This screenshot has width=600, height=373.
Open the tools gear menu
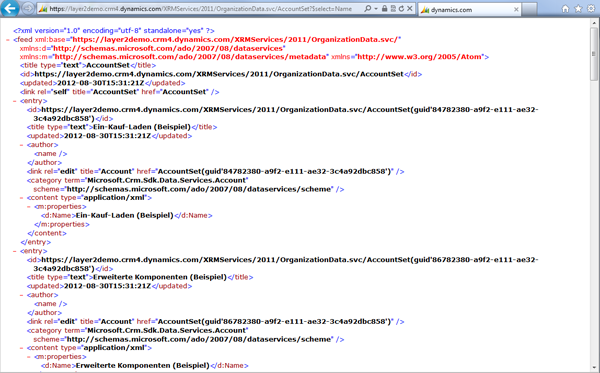pyautogui.click(x=591, y=8)
